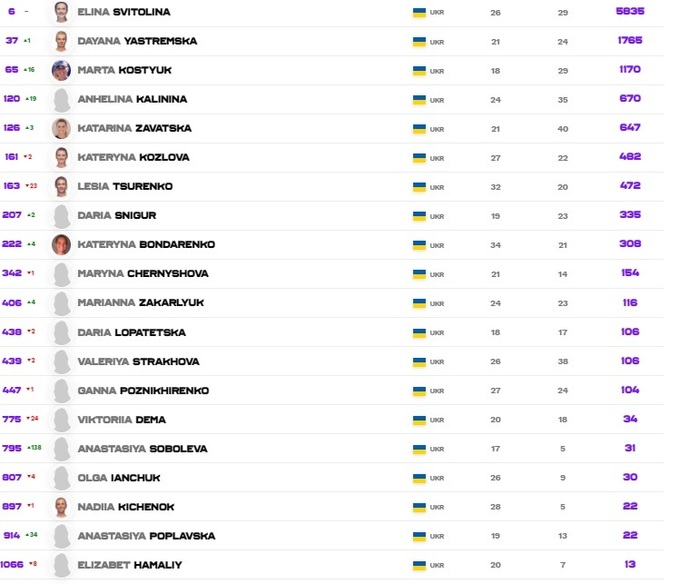Open Elina Svitolina's player profile link

124,12
